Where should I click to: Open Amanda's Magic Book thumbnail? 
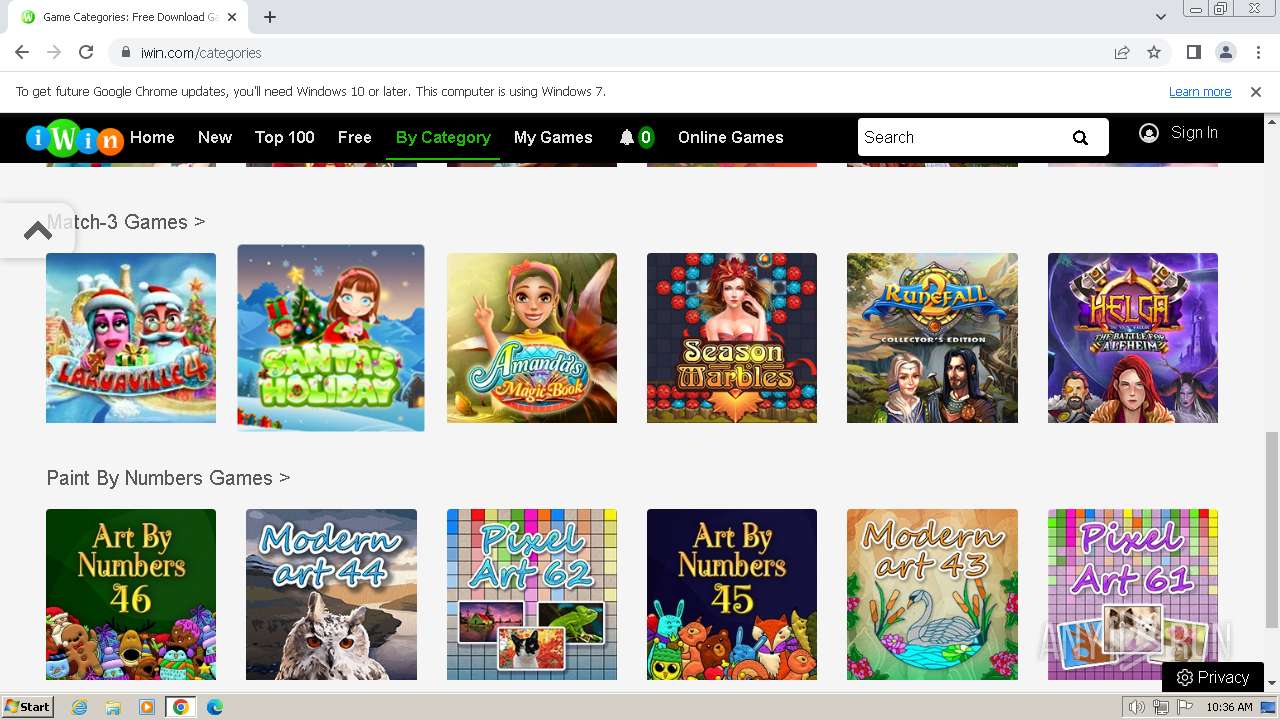532,338
